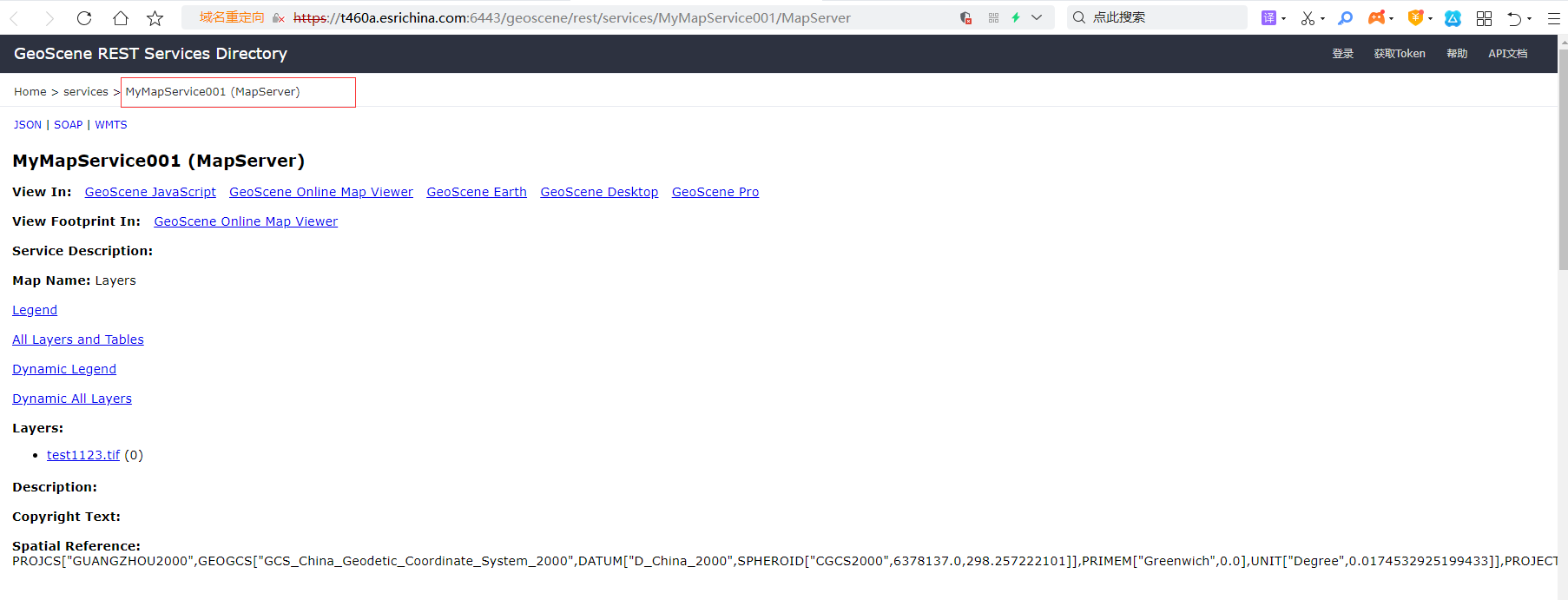
Task: Open the WMTS link
Action: click(111, 125)
